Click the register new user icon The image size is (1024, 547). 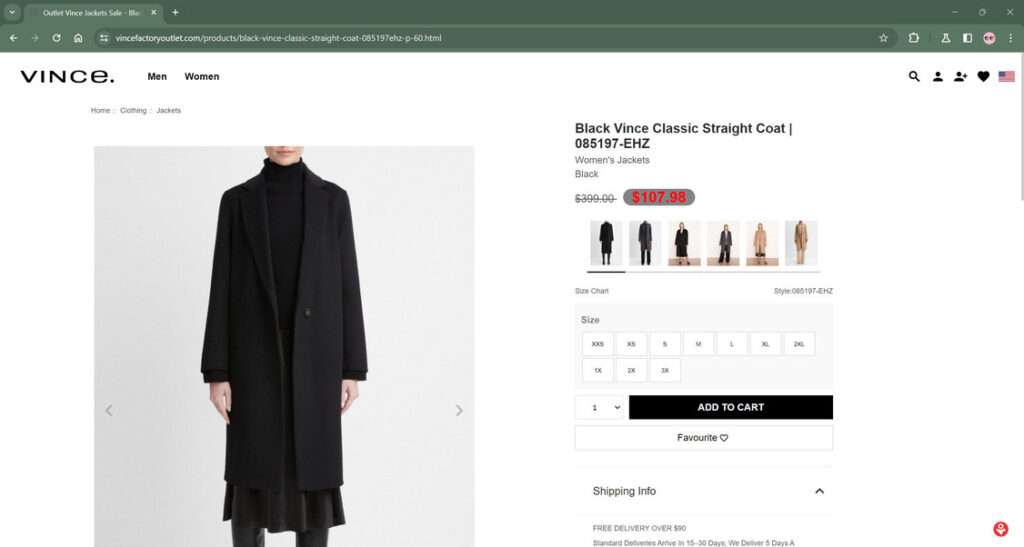(x=960, y=76)
